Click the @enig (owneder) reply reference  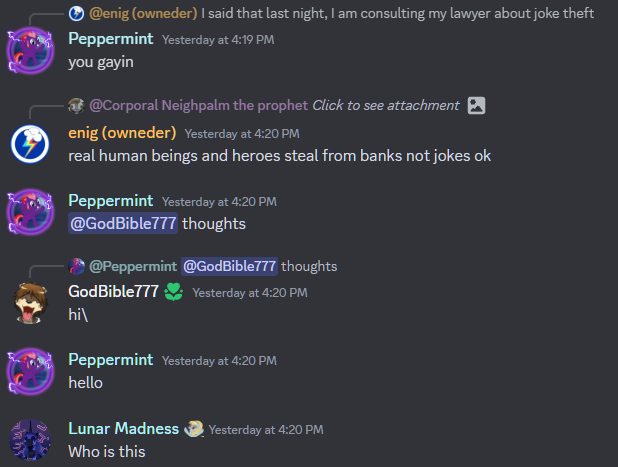[x=143, y=13]
